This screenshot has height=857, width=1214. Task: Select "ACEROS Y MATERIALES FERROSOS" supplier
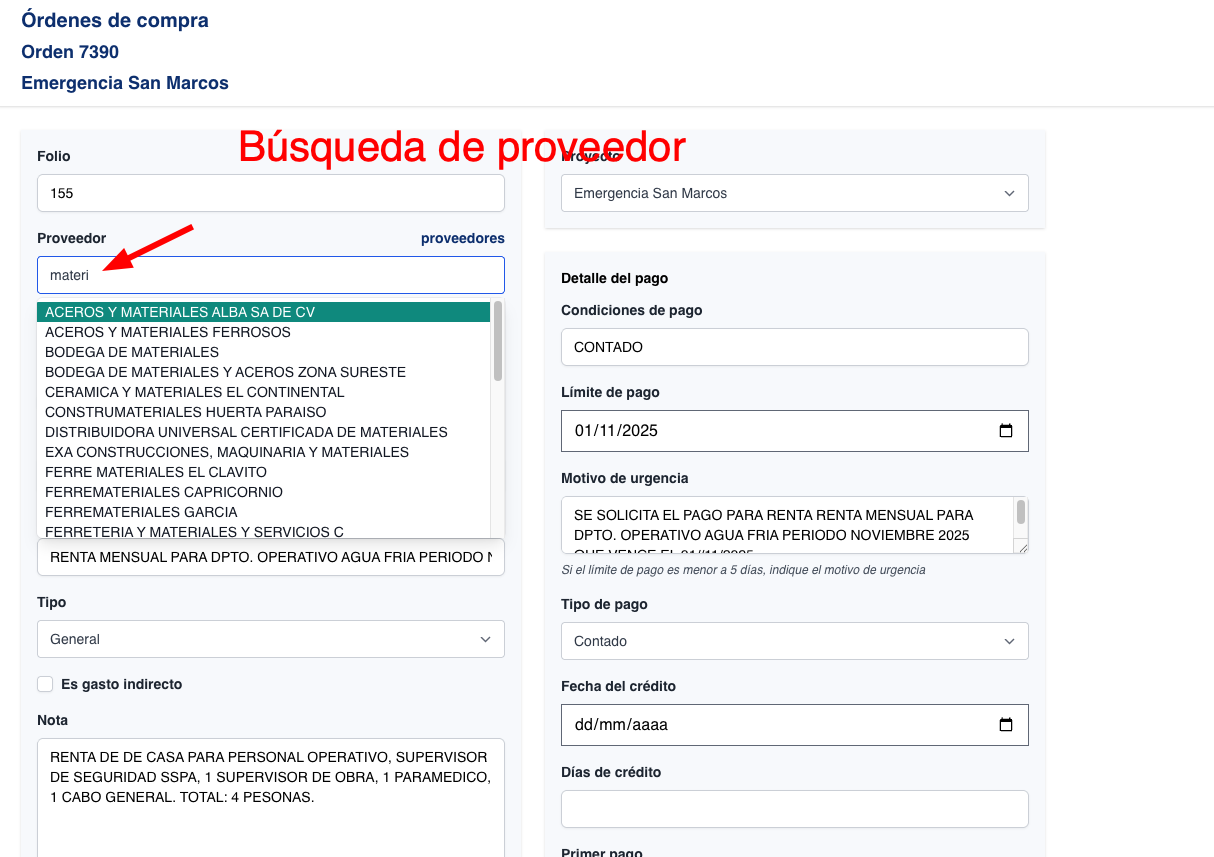click(168, 331)
